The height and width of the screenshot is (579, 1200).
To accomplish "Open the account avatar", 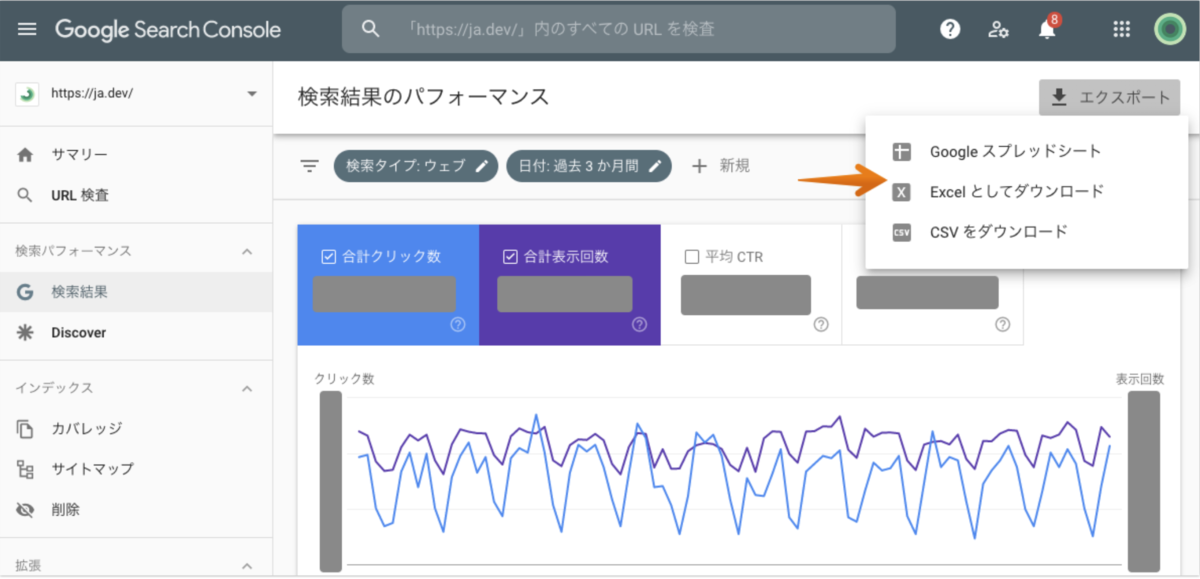I will pos(1168,29).
